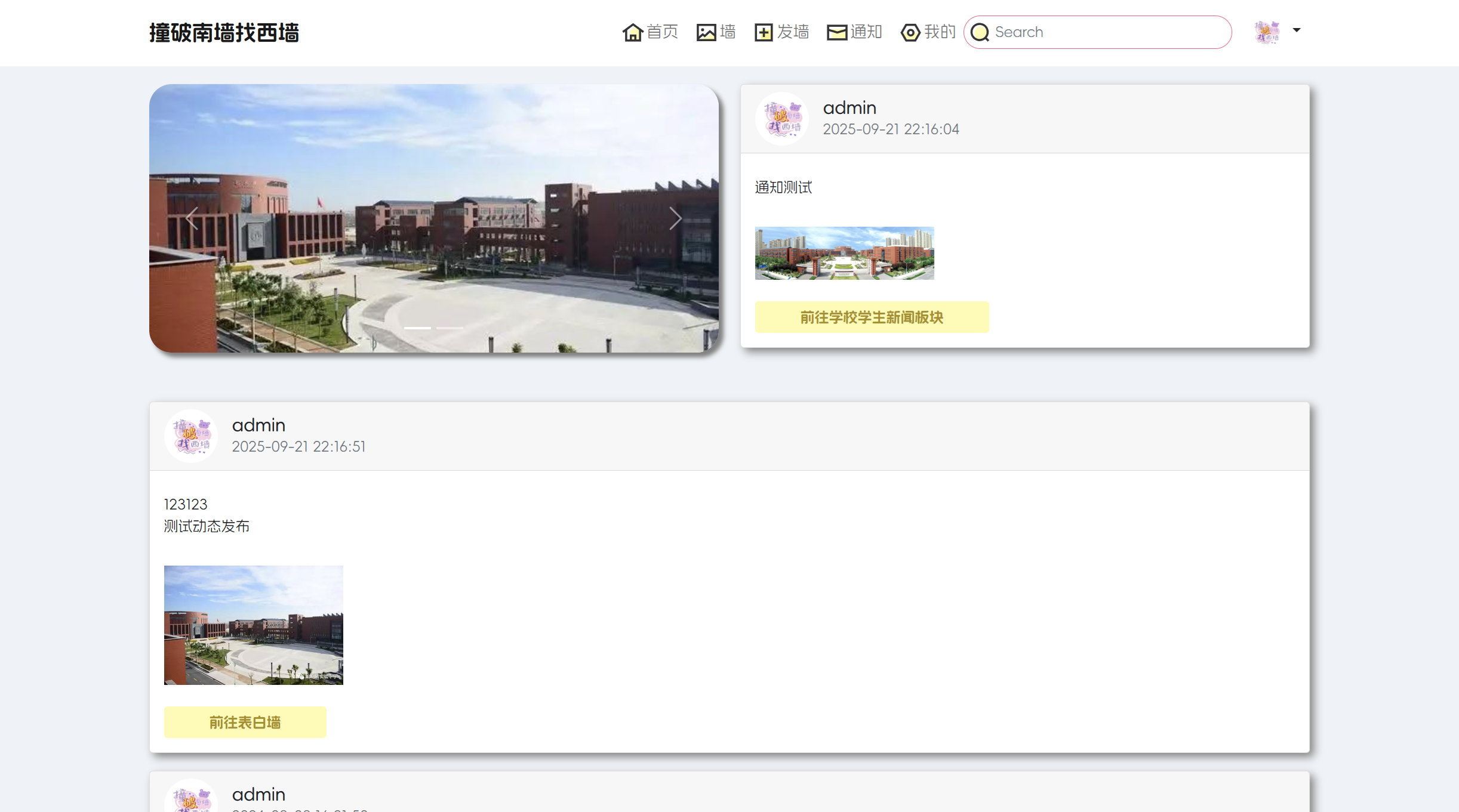Click the 前往表白墙 button

[245, 722]
